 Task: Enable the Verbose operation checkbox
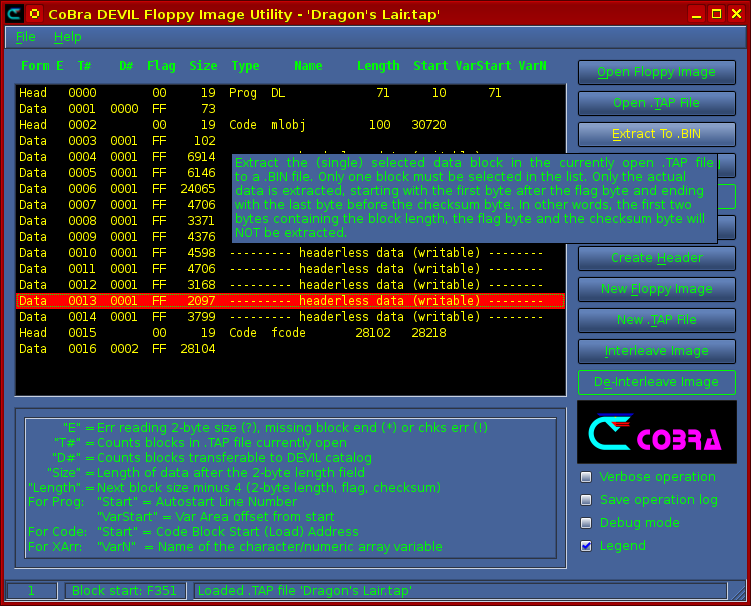click(586, 477)
